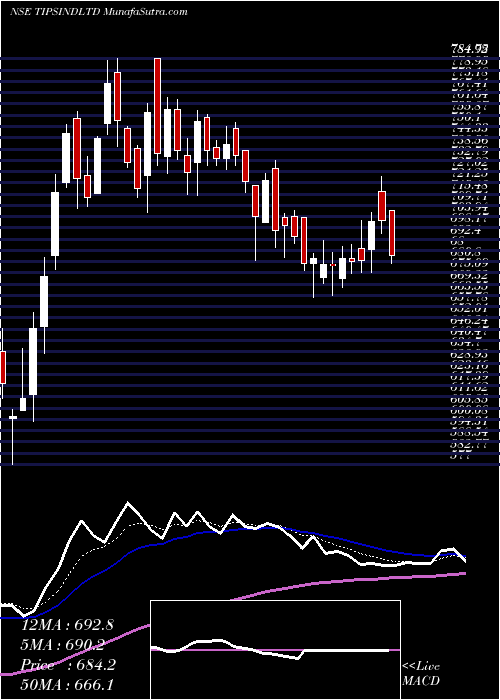Click the NSE TIPSINDLTD chart title
500x700 pixels.
55,11
